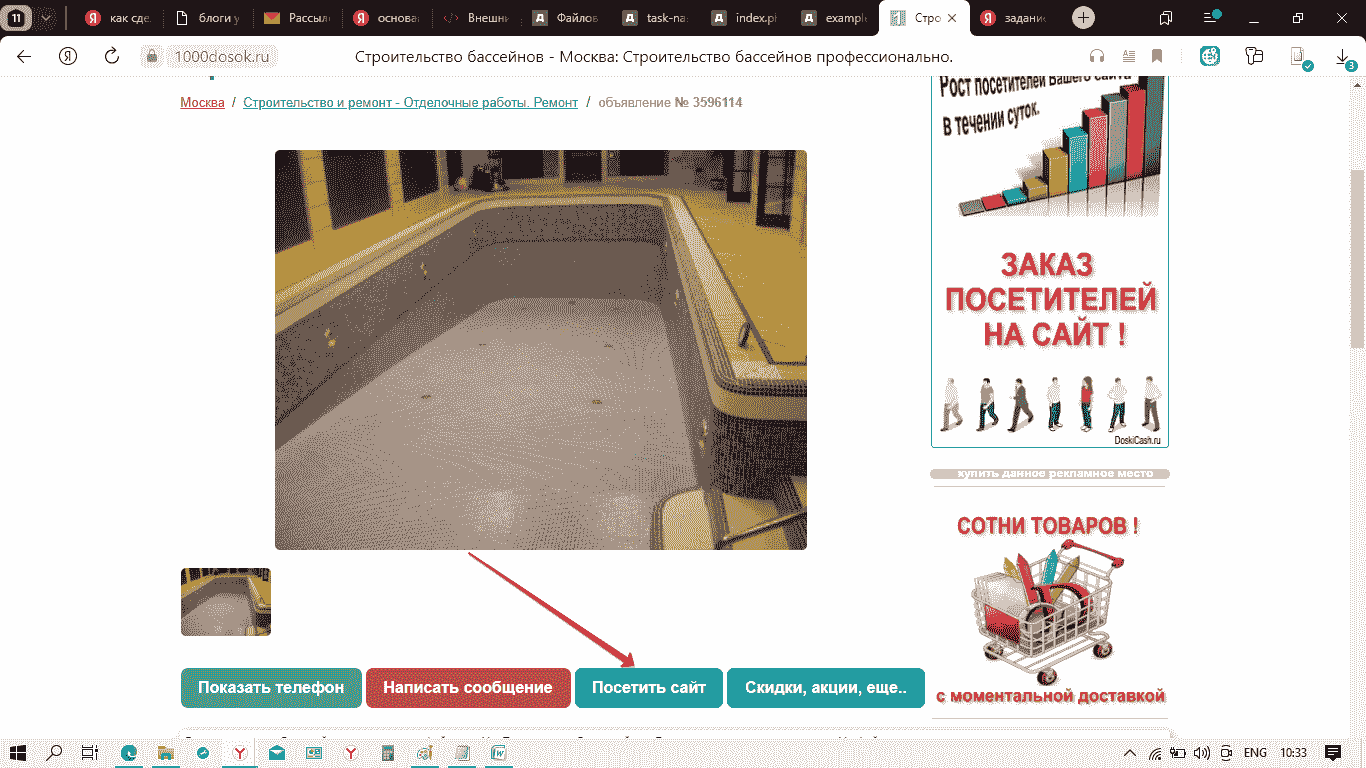Click the page vertical scrollbar
Image resolution: width=1366 pixels, height=768 pixels.
click(x=1357, y=260)
